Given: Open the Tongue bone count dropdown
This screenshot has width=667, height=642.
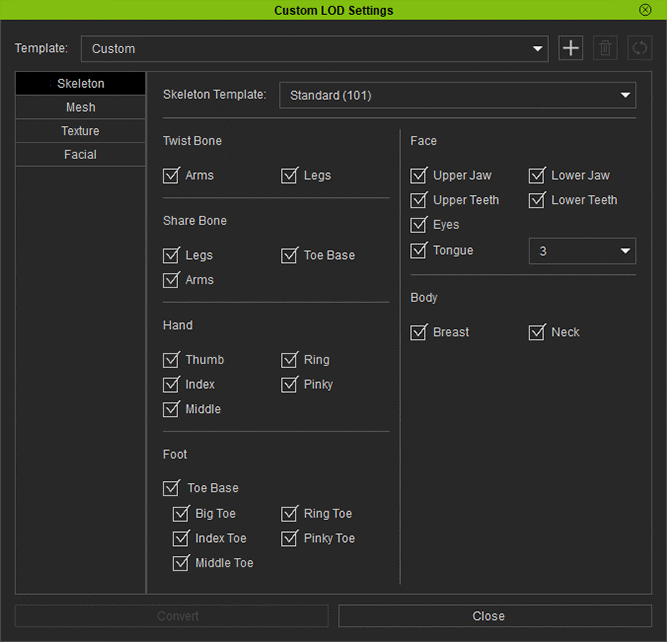Looking at the screenshot, I should [x=582, y=251].
